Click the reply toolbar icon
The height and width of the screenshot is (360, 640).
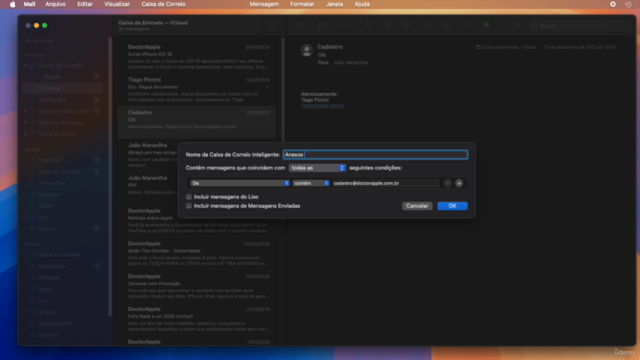[428, 25]
